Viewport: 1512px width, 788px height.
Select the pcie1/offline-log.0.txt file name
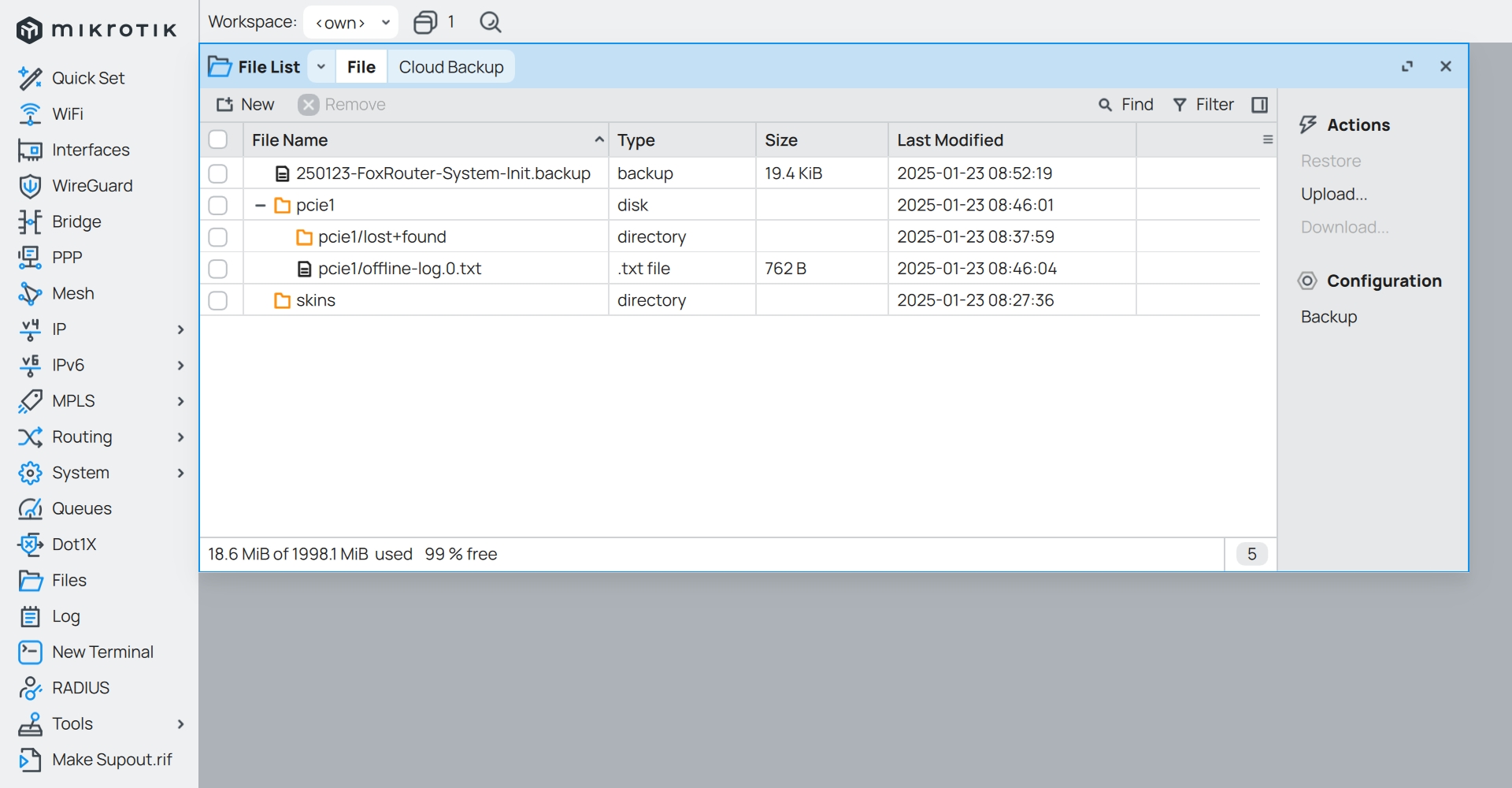pos(400,269)
